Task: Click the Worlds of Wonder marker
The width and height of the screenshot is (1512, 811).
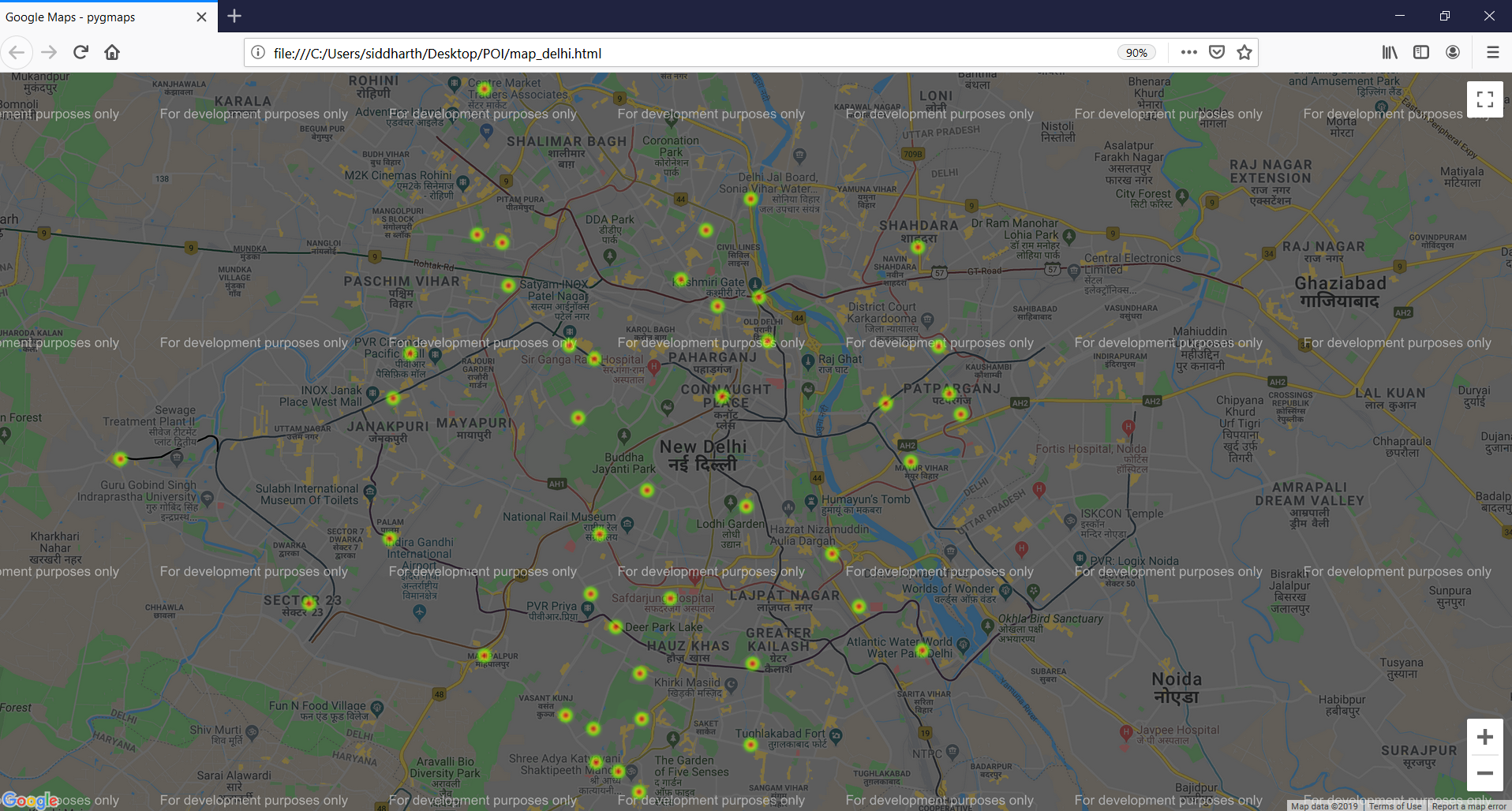Action: (x=1005, y=590)
